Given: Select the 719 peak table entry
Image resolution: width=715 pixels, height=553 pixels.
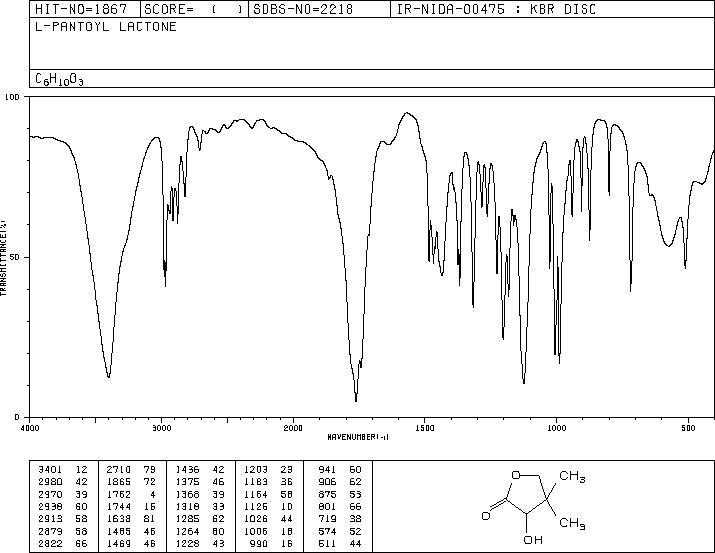Looking at the screenshot, I should click(x=340, y=519).
